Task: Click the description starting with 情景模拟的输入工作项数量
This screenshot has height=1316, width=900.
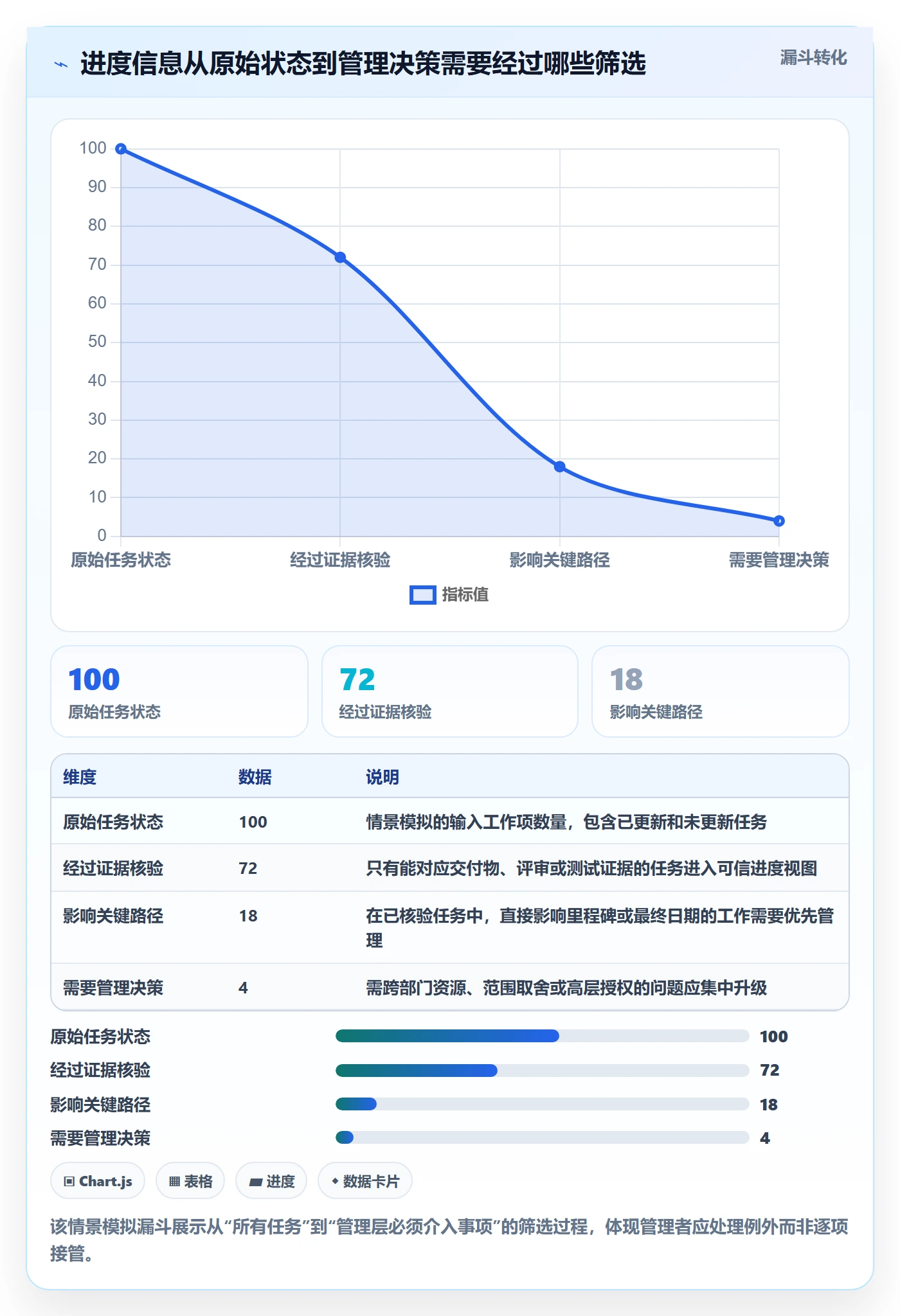Action: click(566, 822)
